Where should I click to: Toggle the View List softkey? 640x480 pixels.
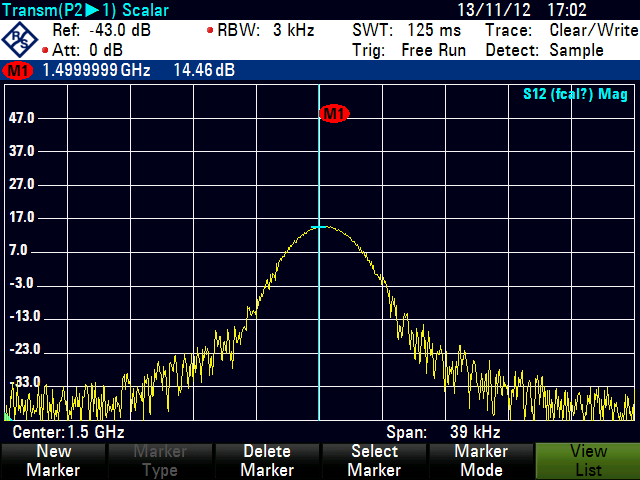pos(587,461)
